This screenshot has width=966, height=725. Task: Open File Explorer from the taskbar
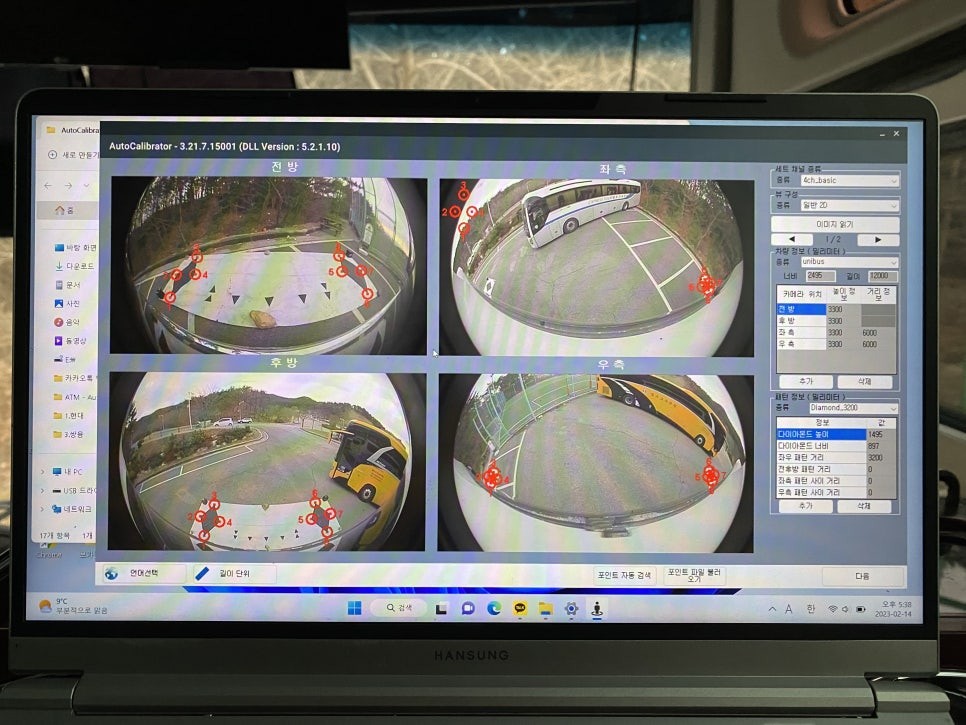[x=546, y=608]
